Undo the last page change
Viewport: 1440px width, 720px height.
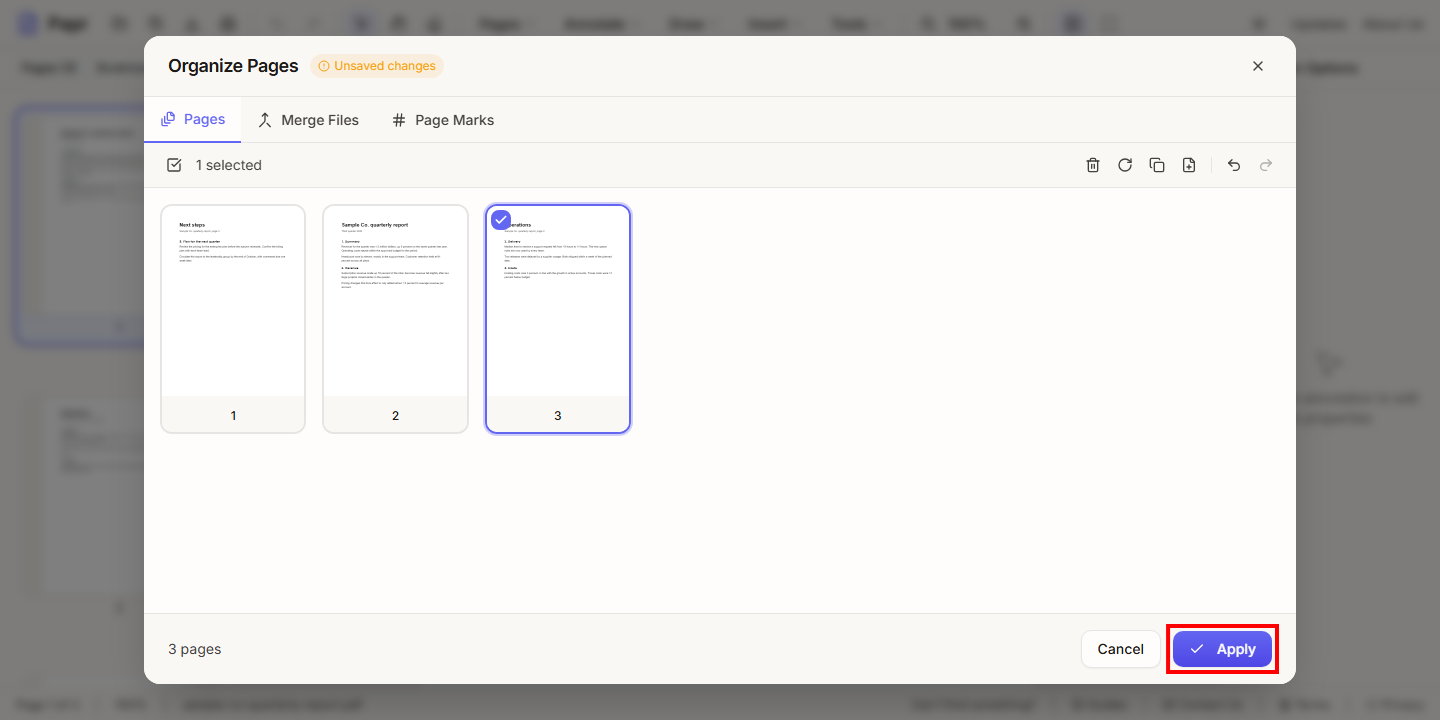(x=1234, y=165)
